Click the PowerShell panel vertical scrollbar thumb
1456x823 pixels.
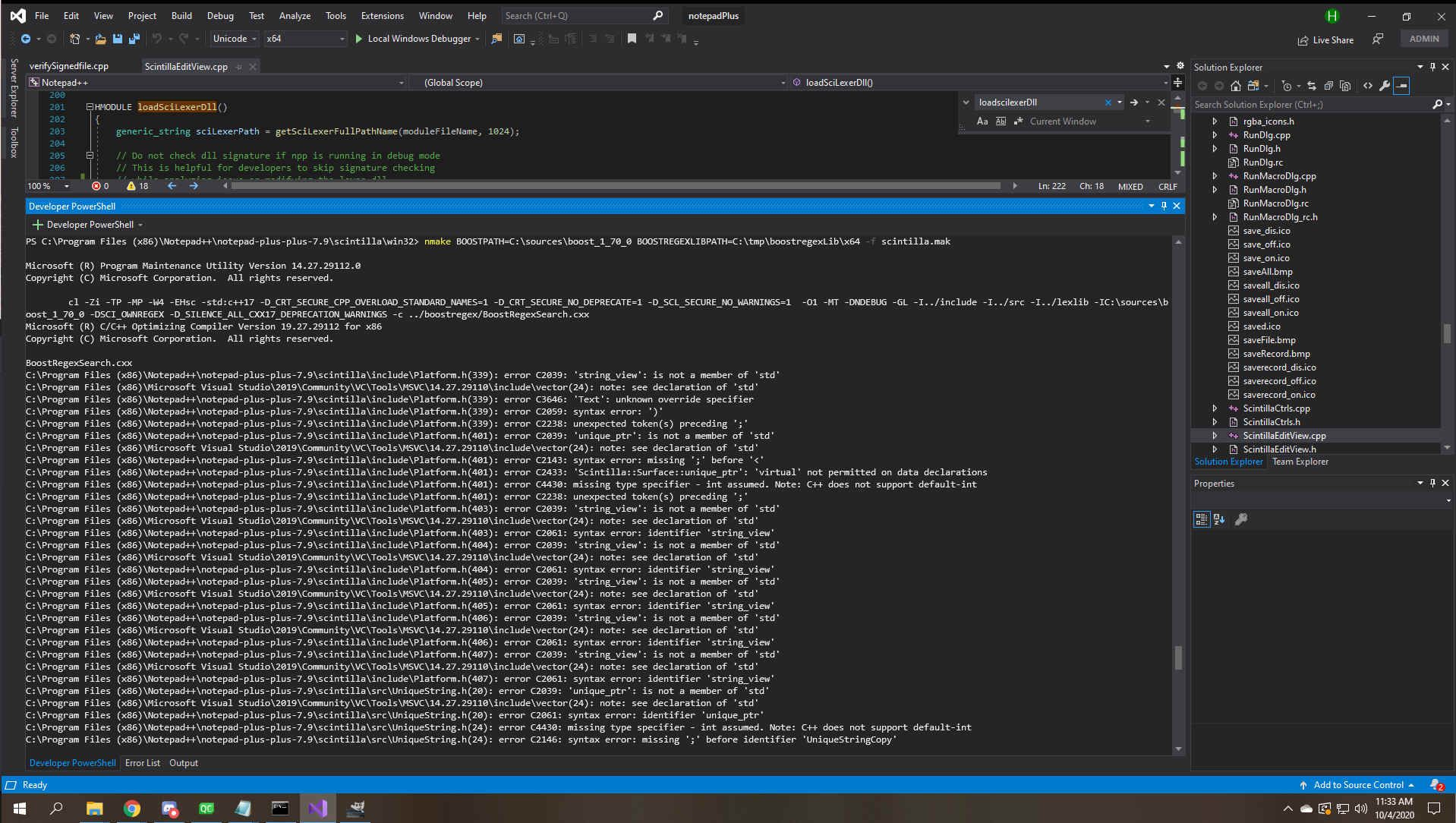[x=1178, y=657]
